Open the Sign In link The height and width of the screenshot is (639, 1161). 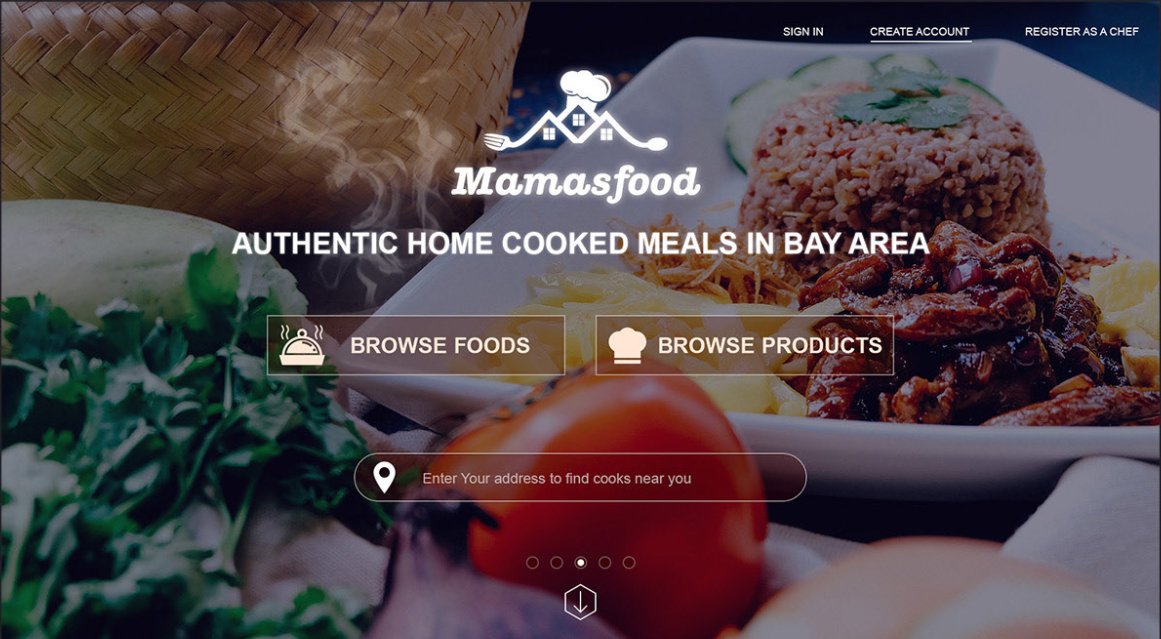coord(803,32)
